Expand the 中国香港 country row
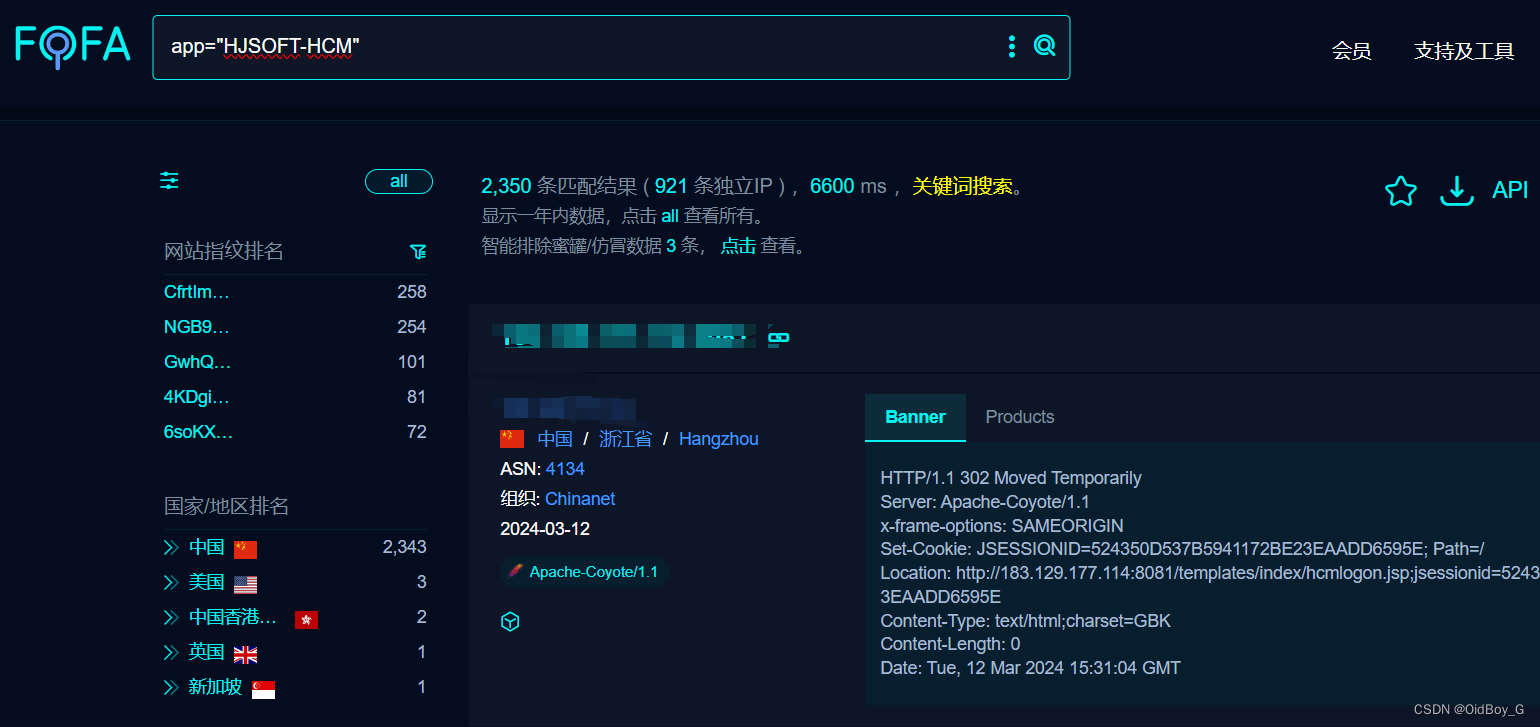Screen dimensions: 1540x727 coord(171,617)
